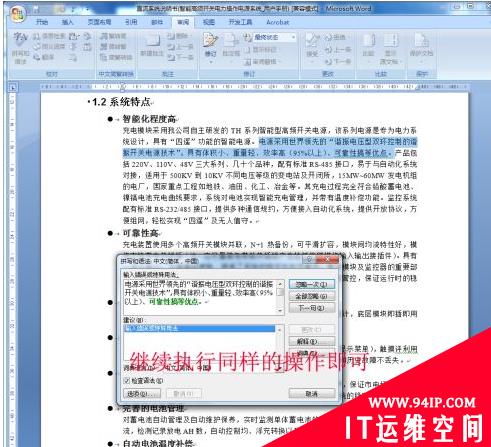Open the Page Layout (页面布局) tab
This screenshot has width=491, height=447.
[99, 22]
